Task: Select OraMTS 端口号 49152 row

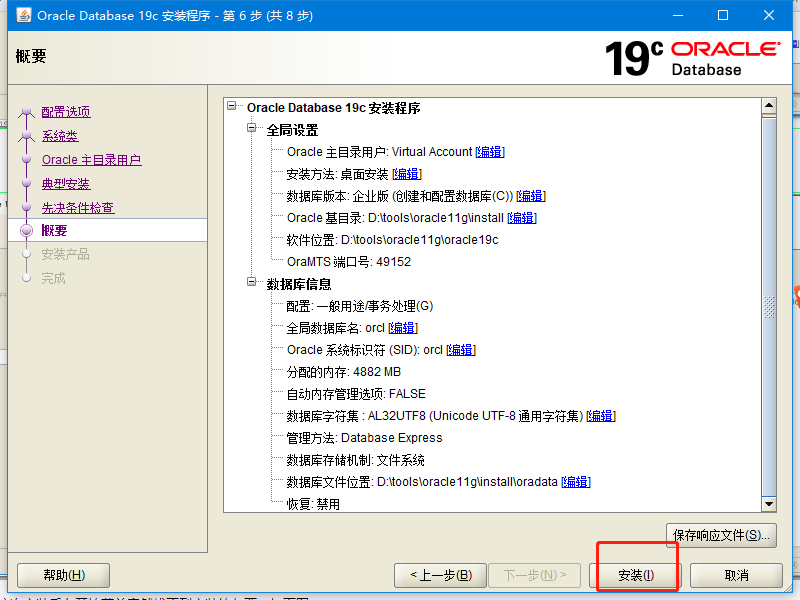Action: (x=348, y=262)
